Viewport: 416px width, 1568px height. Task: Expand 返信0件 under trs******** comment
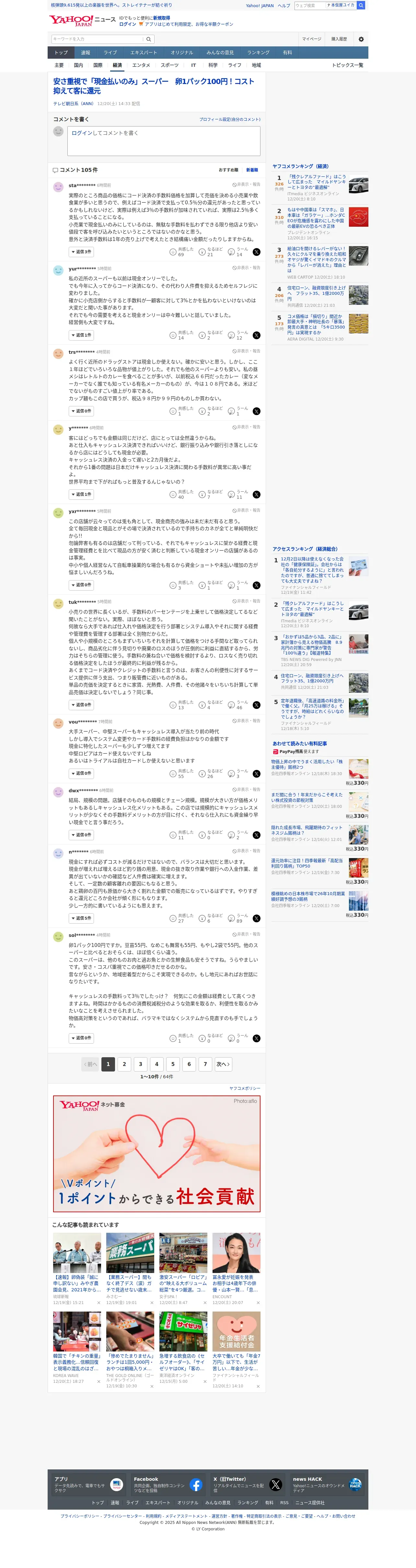pyautogui.click(x=82, y=411)
